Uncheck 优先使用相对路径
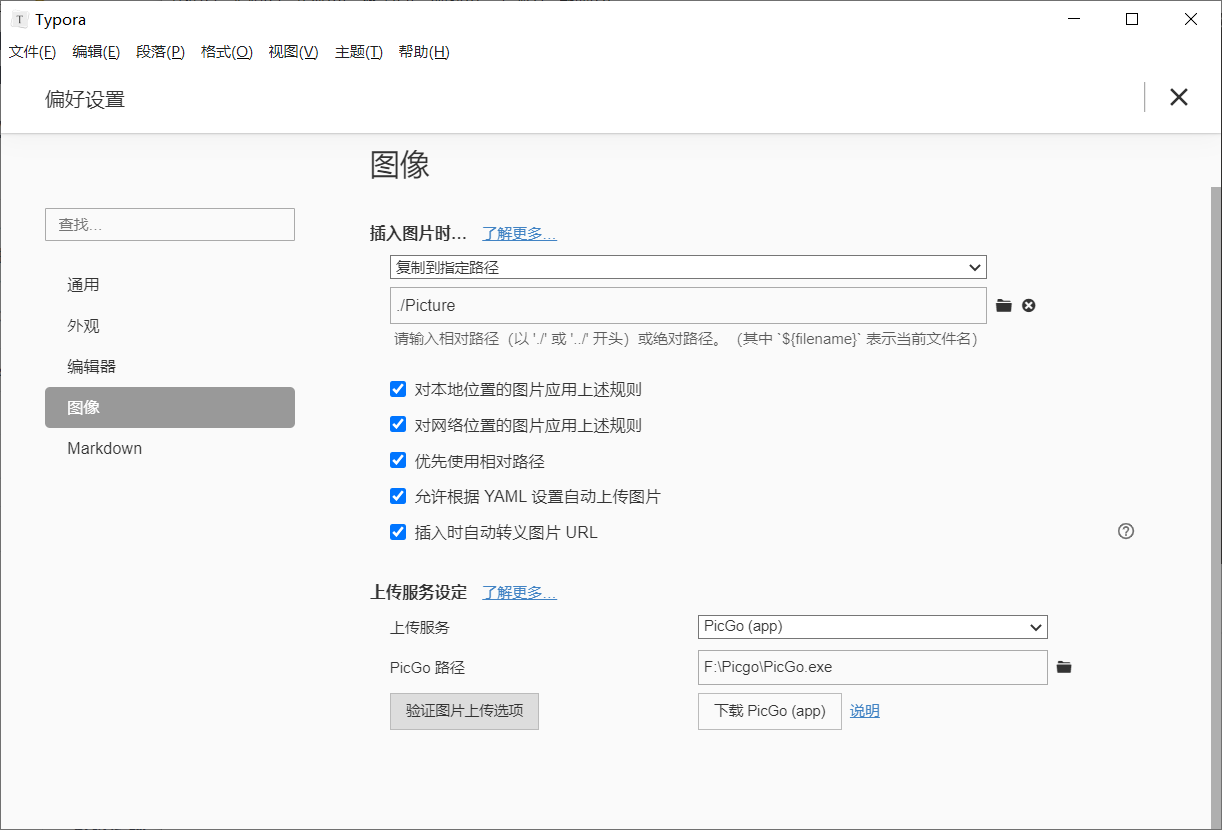Screen dimensions: 1222x830 coord(398,461)
